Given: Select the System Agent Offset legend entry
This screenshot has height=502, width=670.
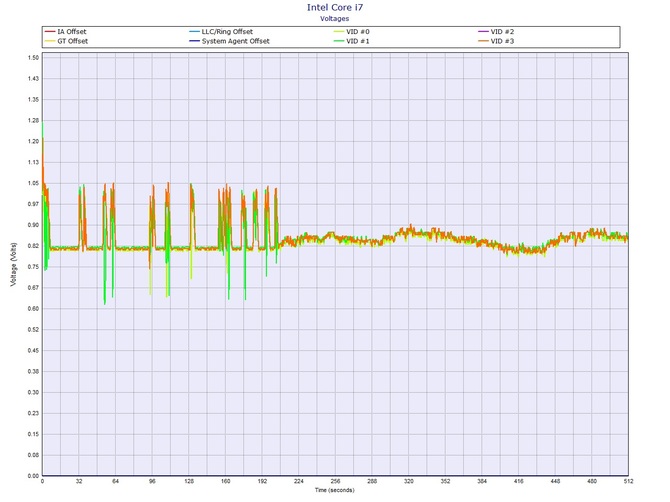Looking at the screenshot, I should pos(229,41).
